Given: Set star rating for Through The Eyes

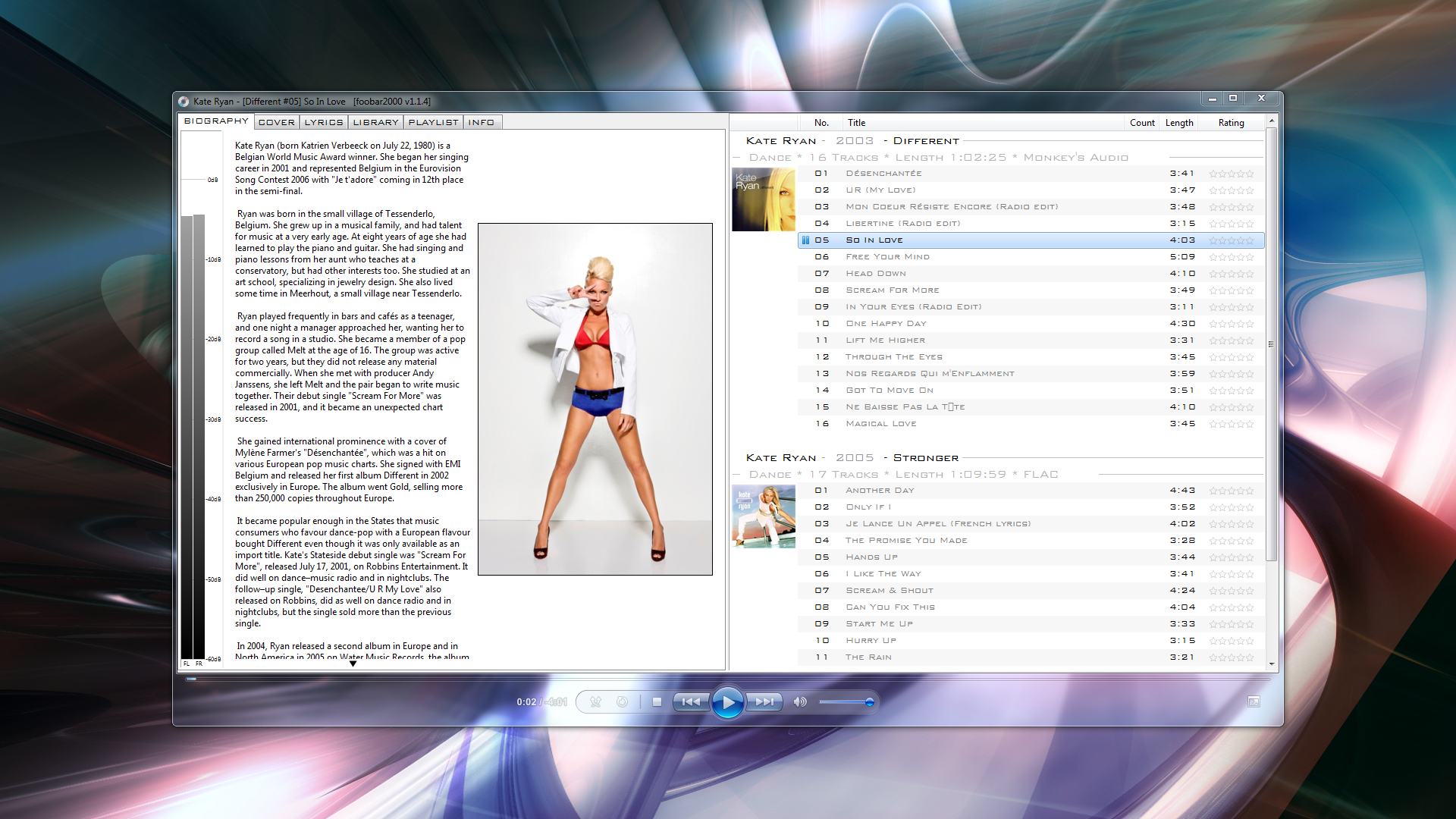Looking at the screenshot, I should point(1232,357).
